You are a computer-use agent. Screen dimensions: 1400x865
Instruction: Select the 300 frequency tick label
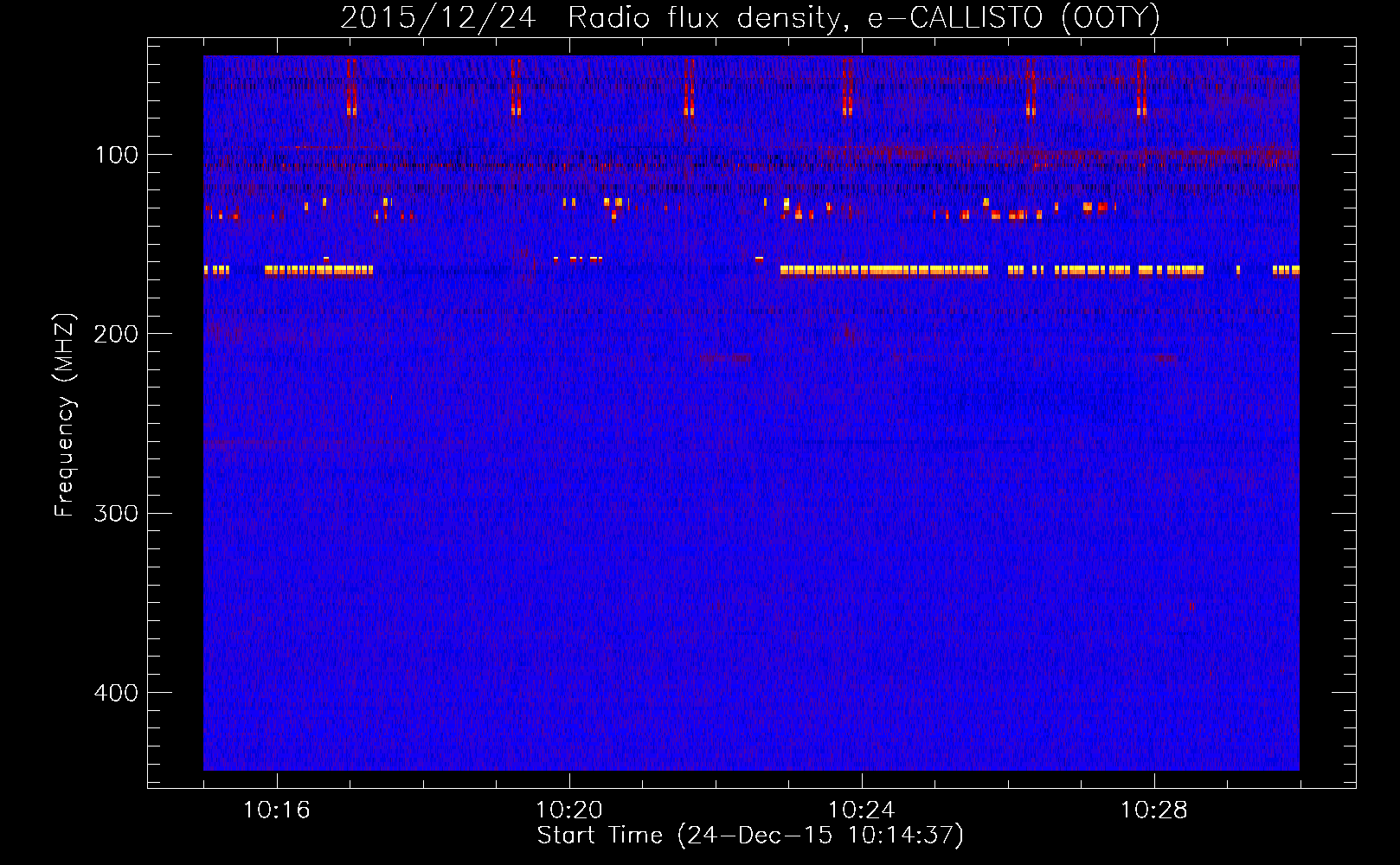tap(116, 514)
